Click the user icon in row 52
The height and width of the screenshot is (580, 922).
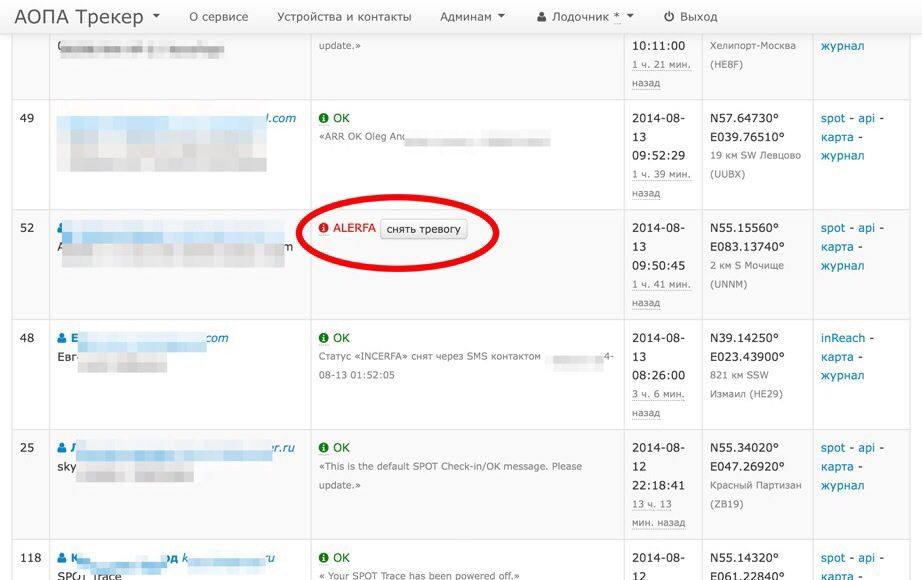click(x=62, y=228)
